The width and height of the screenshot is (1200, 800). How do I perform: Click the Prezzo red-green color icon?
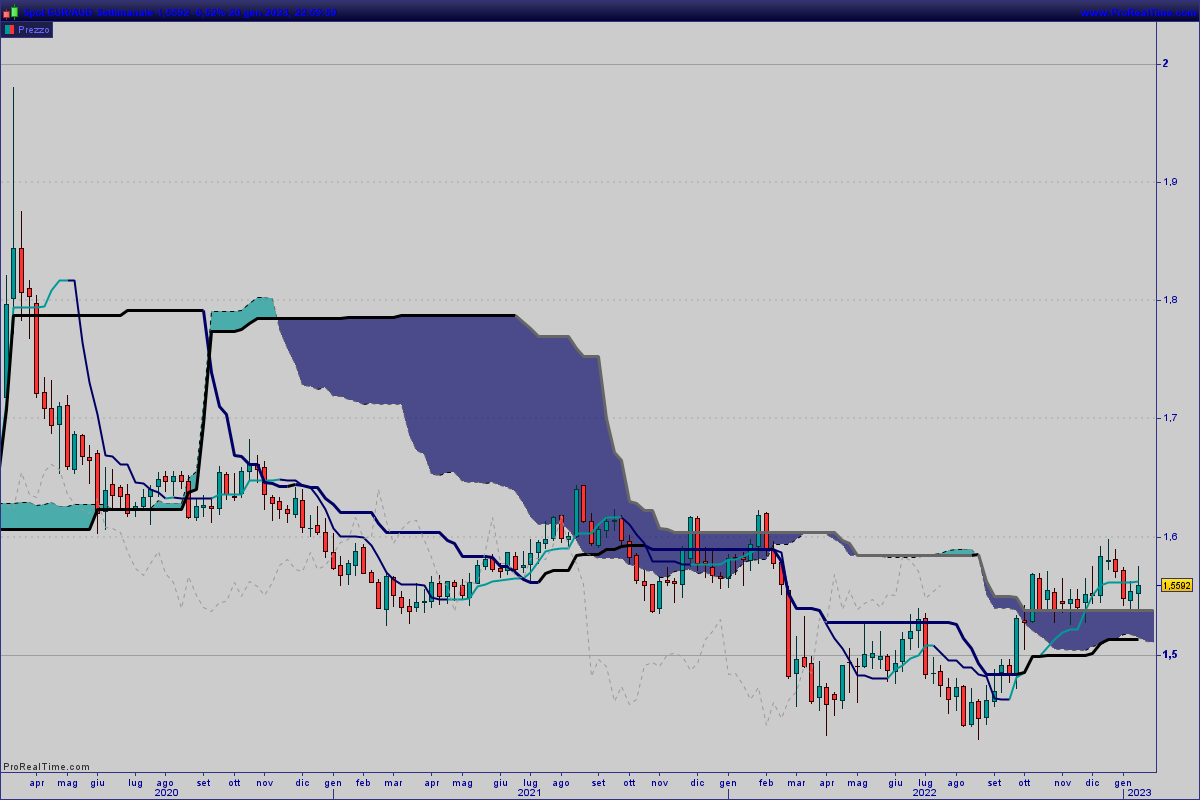point(9,30)
